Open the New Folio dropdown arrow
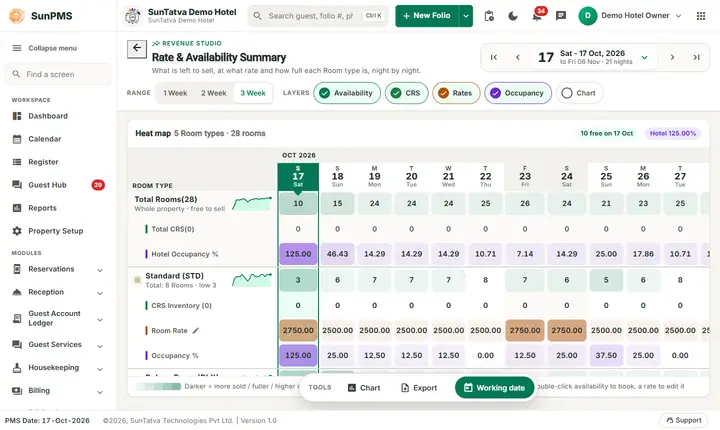The image size is (720, 430). (466, 16)
